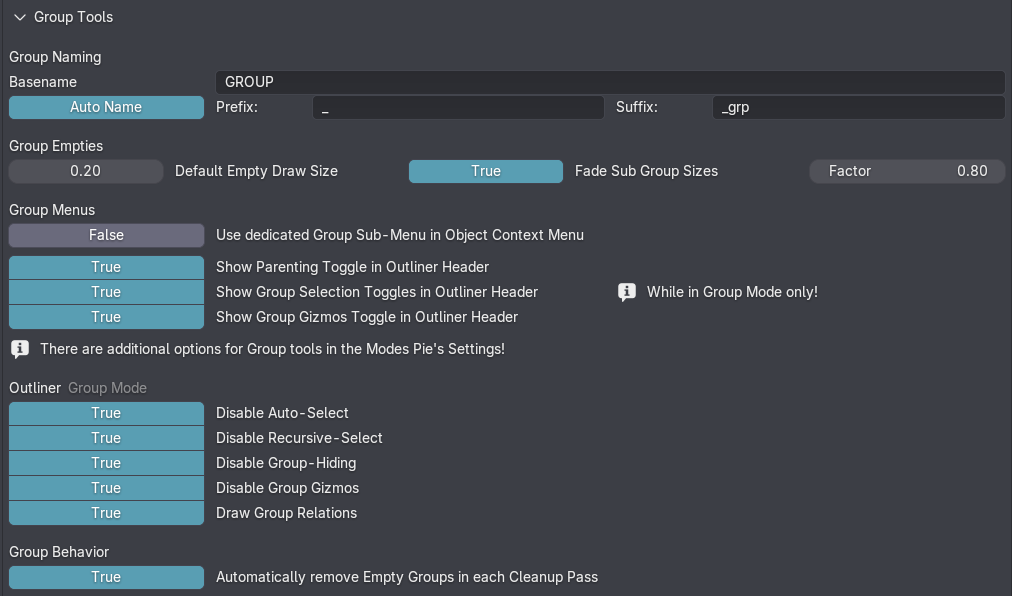The image size is (1012, 596).
Task: Toggle the Auto Name button
Action: [x=106, y=107]
